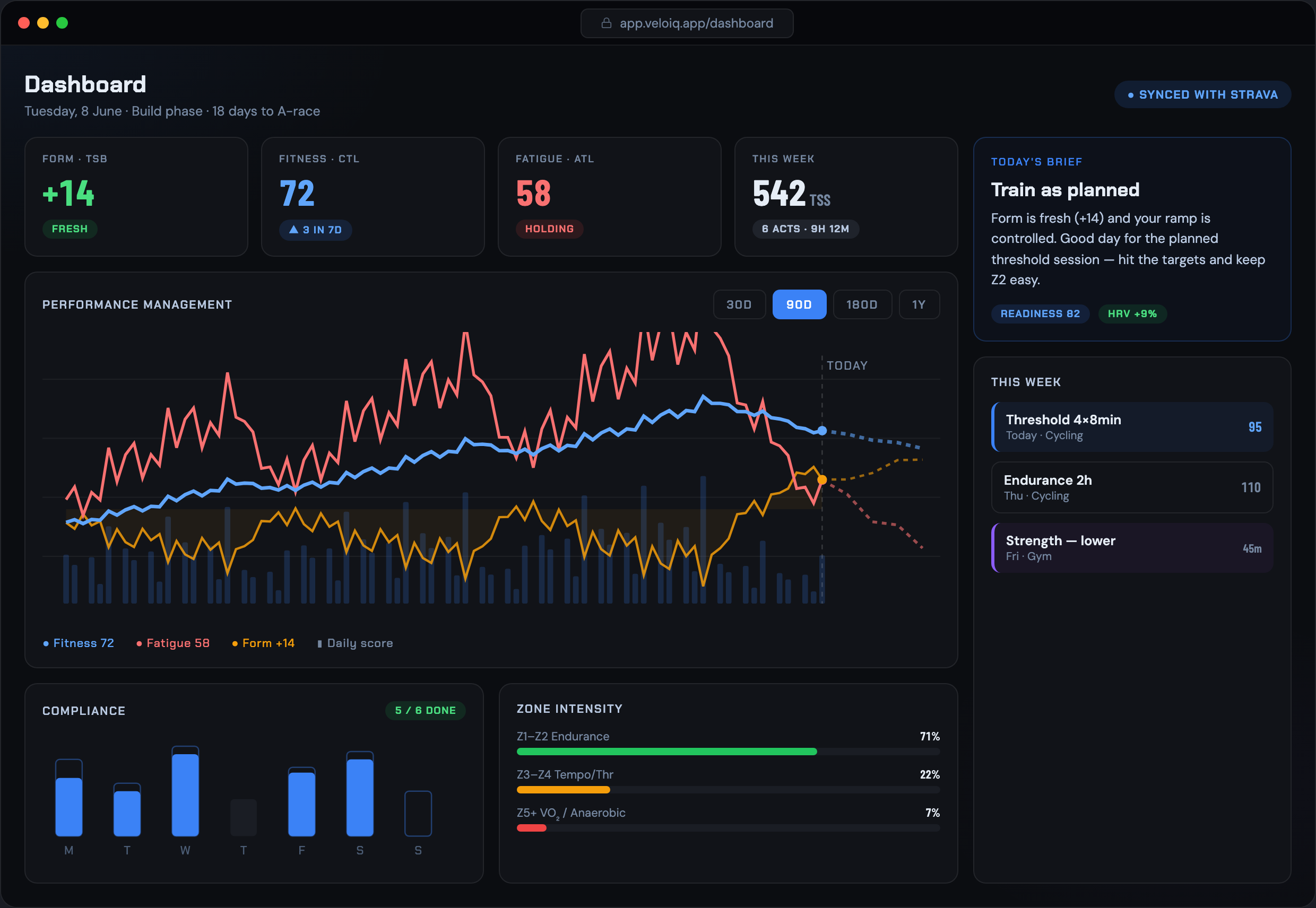
Task: Click the COMPLIANCE heading
Action: point(84,711)
